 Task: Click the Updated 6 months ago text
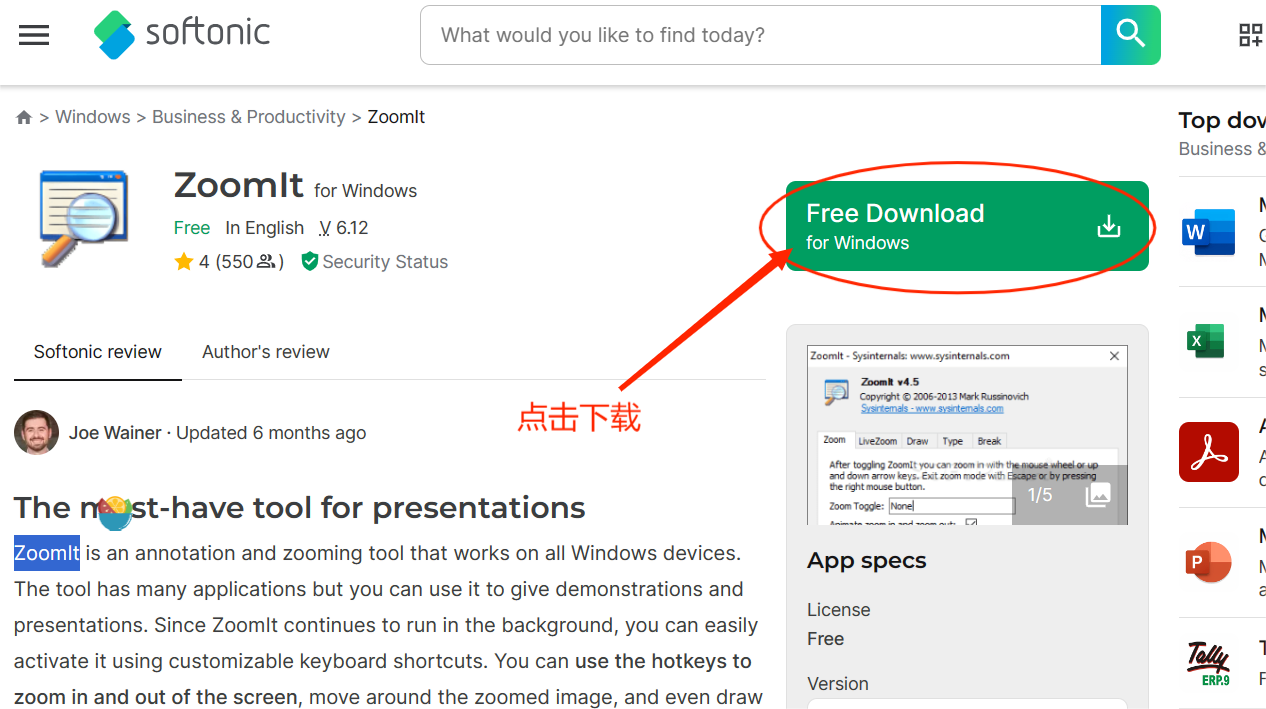(271, 433)
